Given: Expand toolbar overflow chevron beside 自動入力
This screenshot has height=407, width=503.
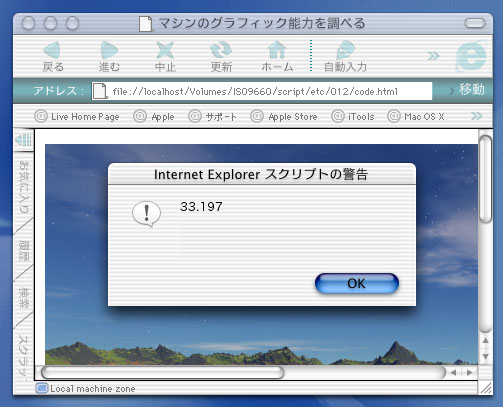Looking at the screenshot, I should click(433, 56).
